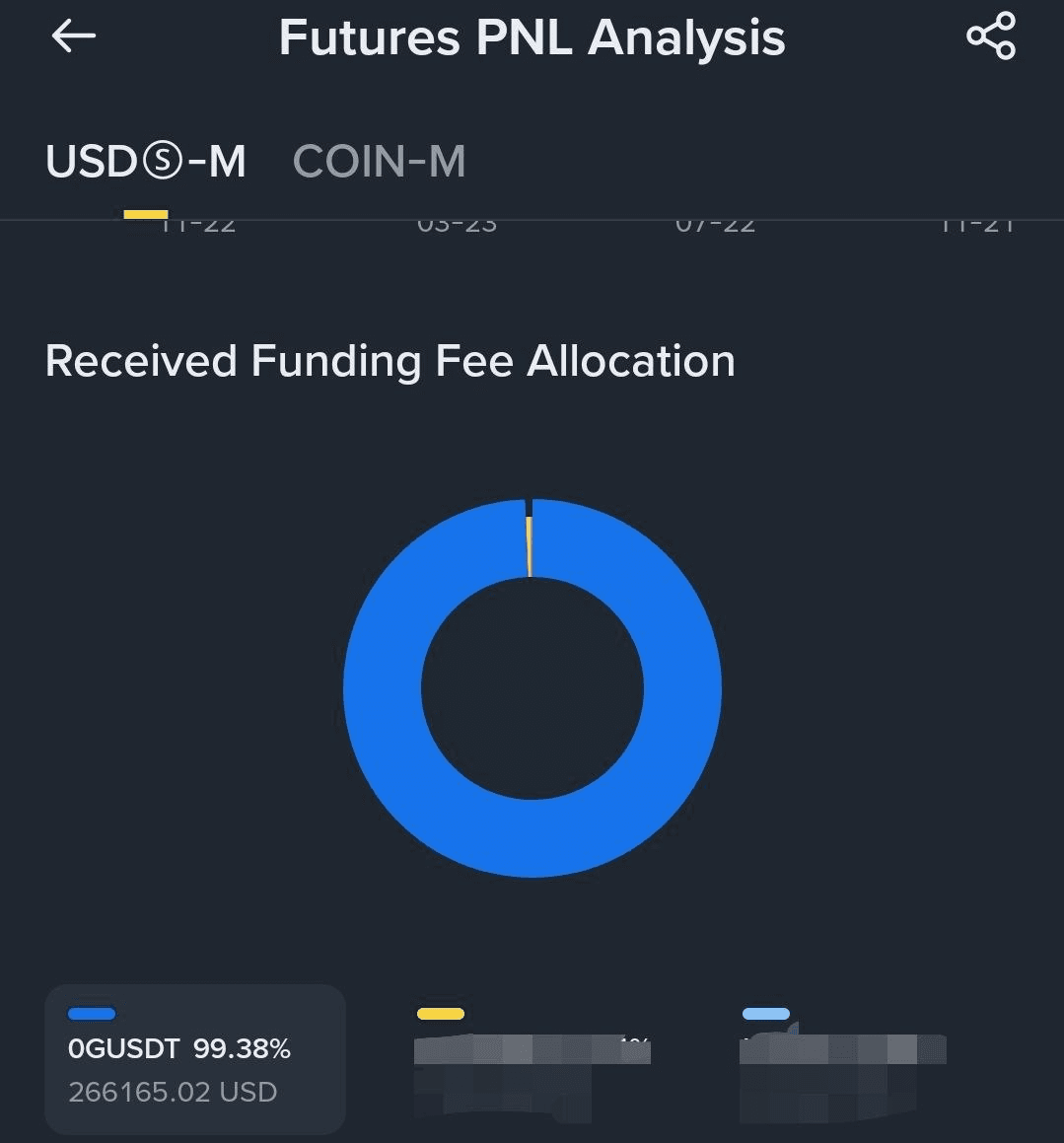Tap the blurred legend entry below light-blue swatch
This screenshot has width=1064, height=1143.
coord(841,1073)
